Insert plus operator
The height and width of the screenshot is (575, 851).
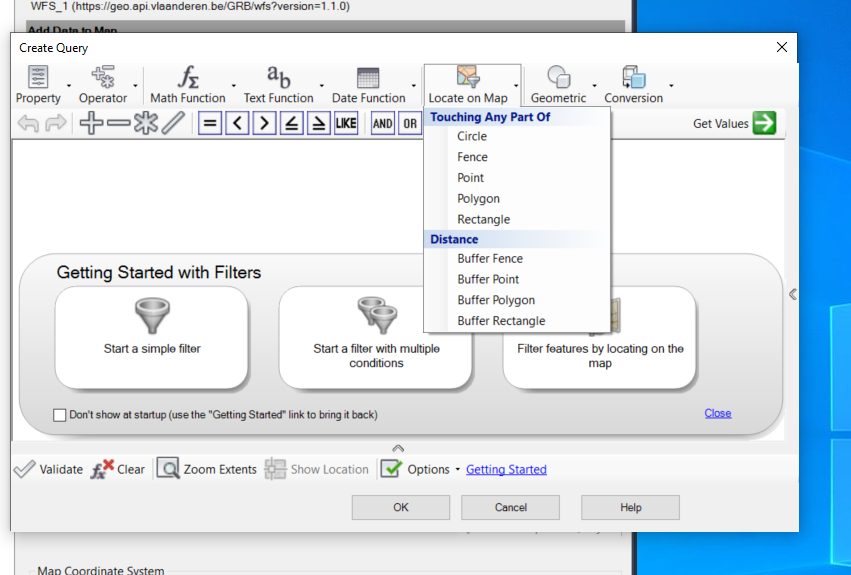click(x=91, y=123)
